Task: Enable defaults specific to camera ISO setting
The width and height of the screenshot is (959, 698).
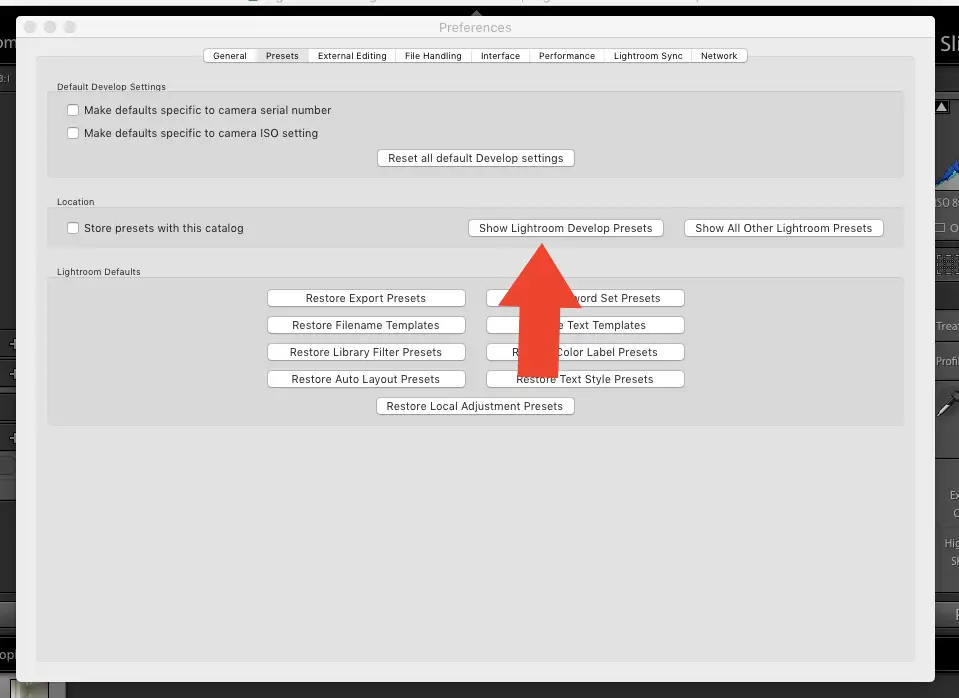Action: (73, 133)
